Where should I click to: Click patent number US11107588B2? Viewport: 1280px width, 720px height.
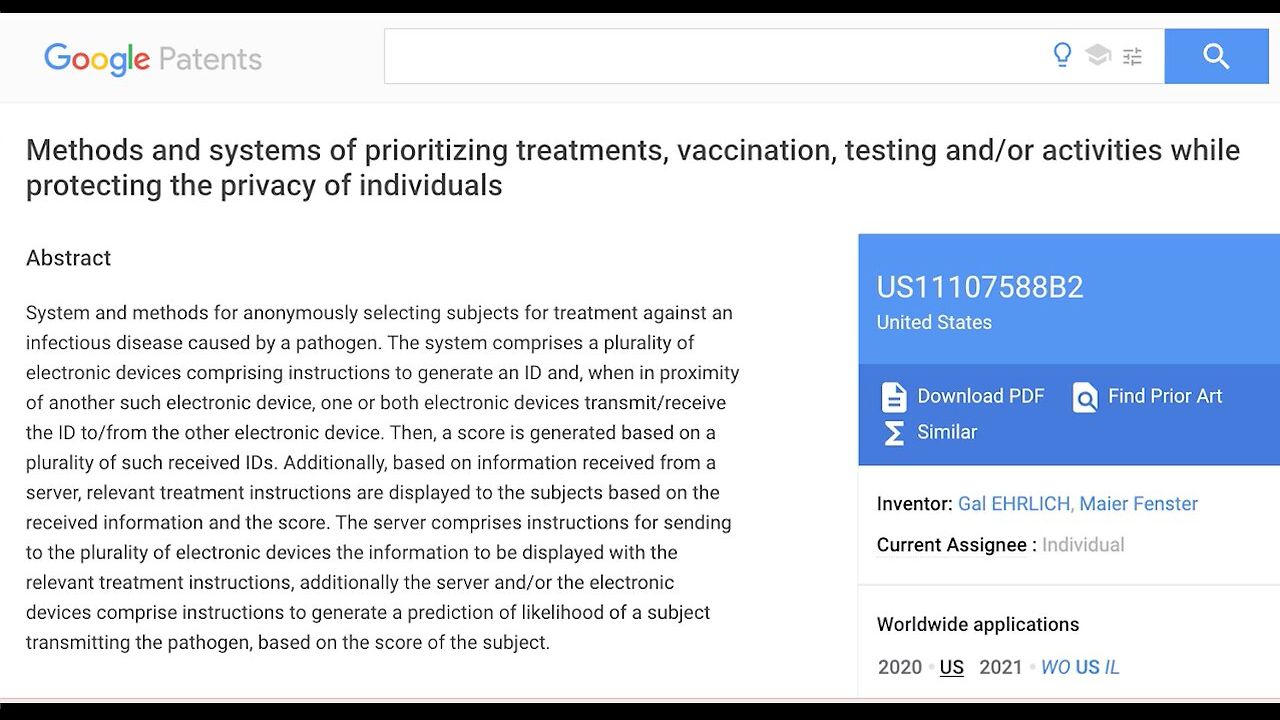(980, 288)
